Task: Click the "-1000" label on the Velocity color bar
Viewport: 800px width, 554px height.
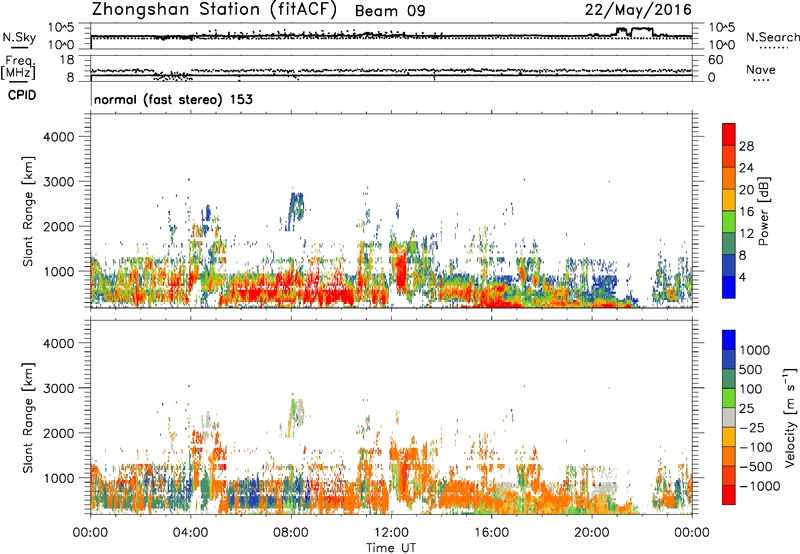Action: (760, 486)
